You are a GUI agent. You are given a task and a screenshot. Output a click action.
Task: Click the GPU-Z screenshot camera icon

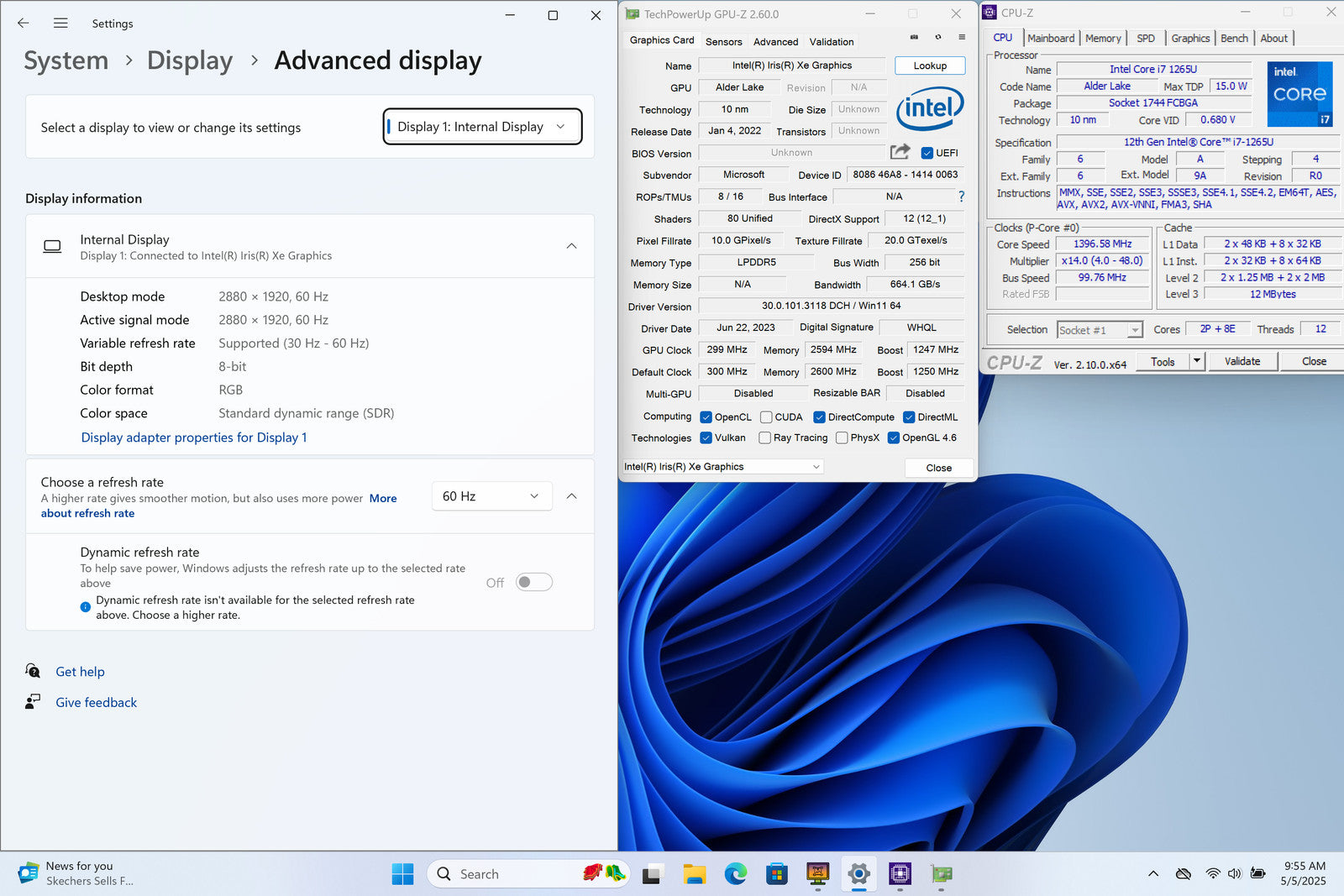click(914, 37)
